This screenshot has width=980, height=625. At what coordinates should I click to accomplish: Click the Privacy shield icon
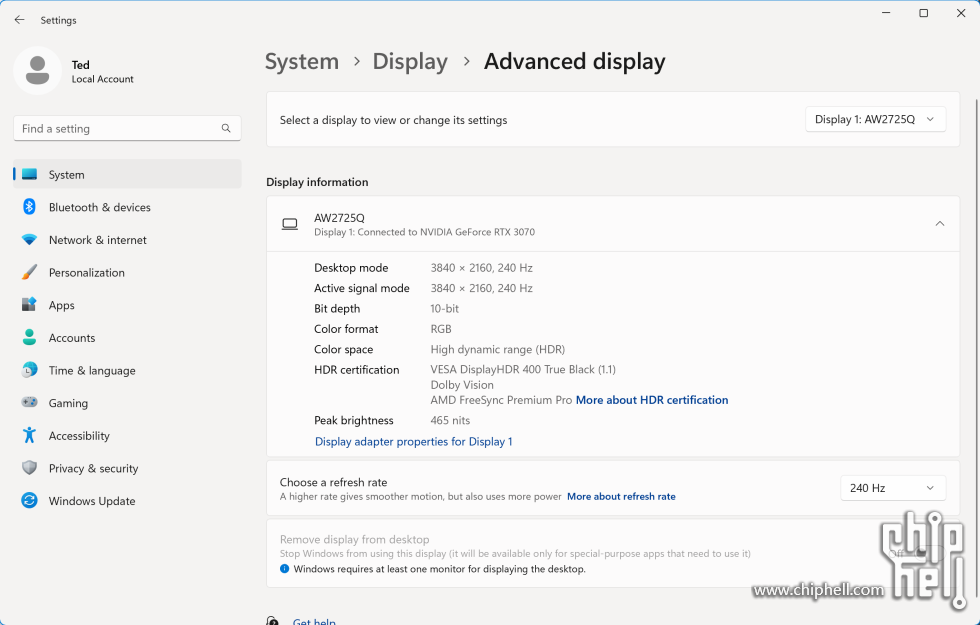coord(29,468)
